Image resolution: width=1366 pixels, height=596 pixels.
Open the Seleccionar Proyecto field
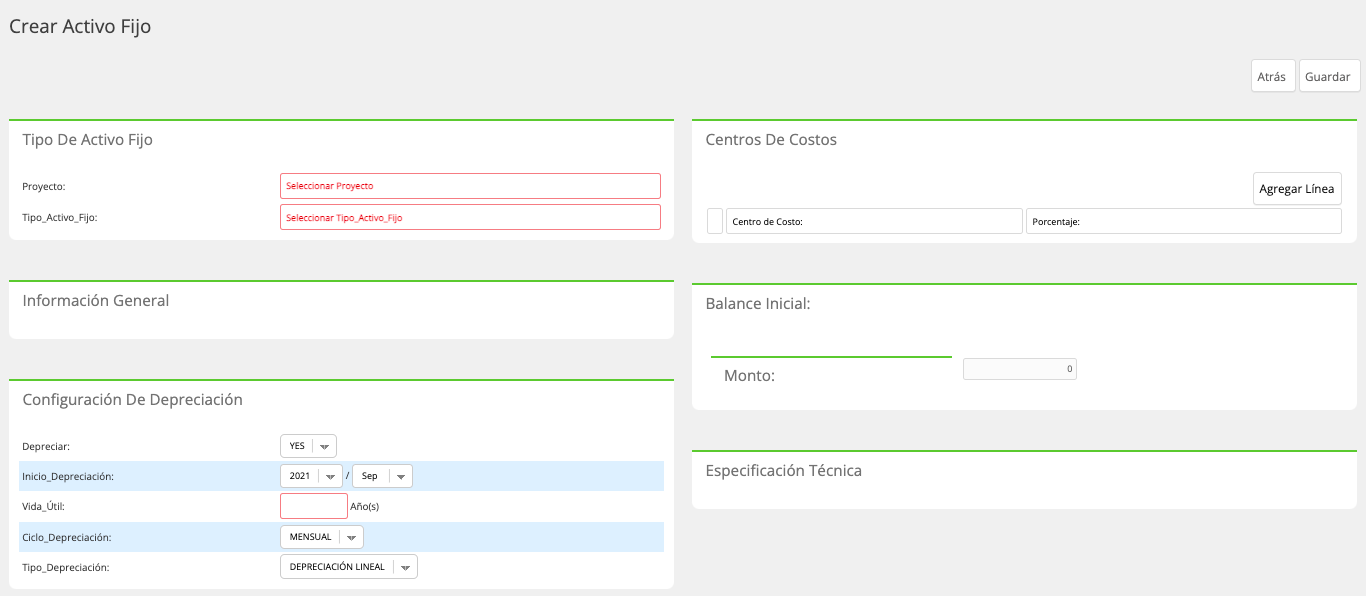(470, 186)
